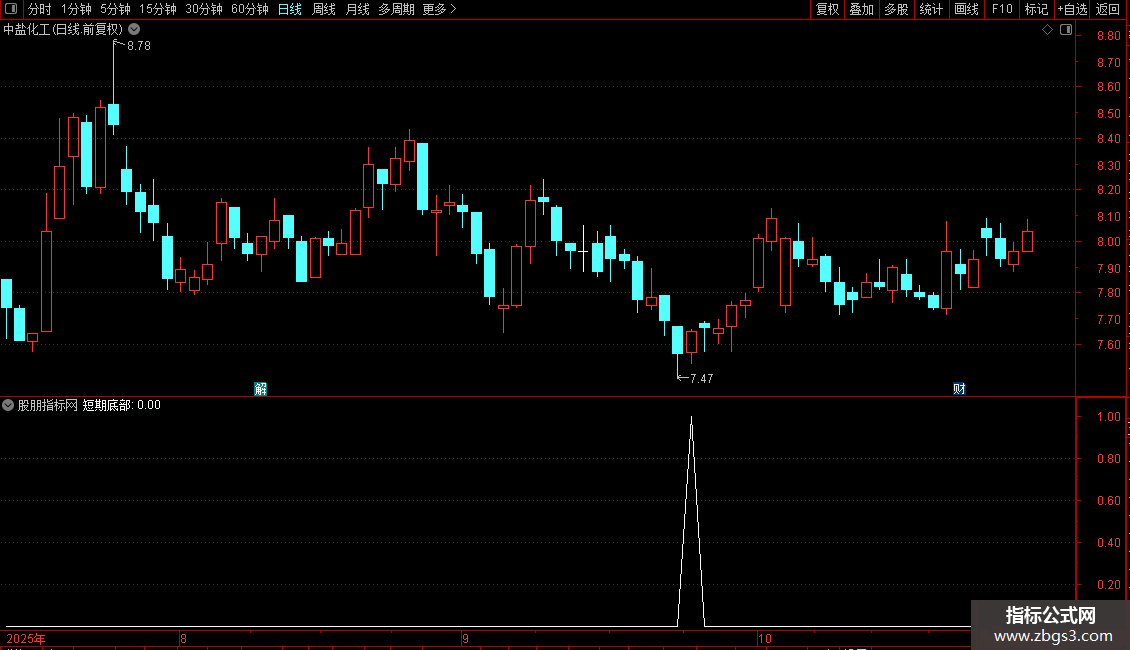1130x650 pixels.
Task: Click the diamond icon at chart top right
Action: point(1048,30)
